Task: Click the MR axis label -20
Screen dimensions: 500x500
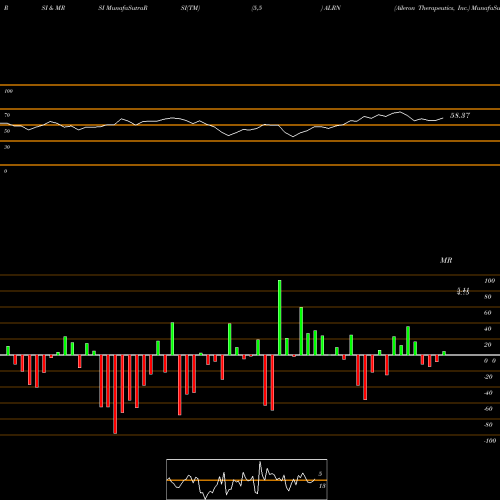Action: (x=488, y=377)
